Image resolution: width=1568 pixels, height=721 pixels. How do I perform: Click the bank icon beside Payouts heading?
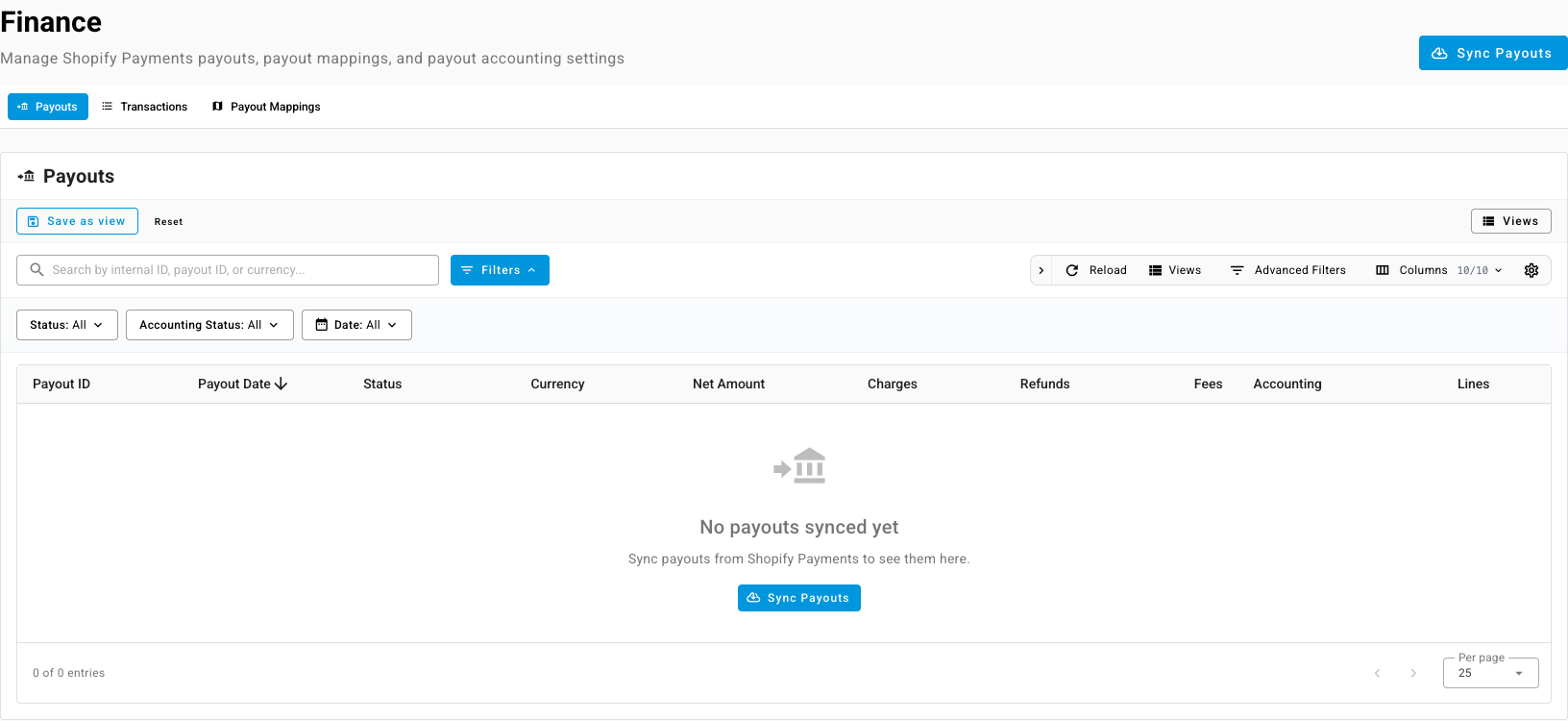pyautogui.click(x=26, y=176)
